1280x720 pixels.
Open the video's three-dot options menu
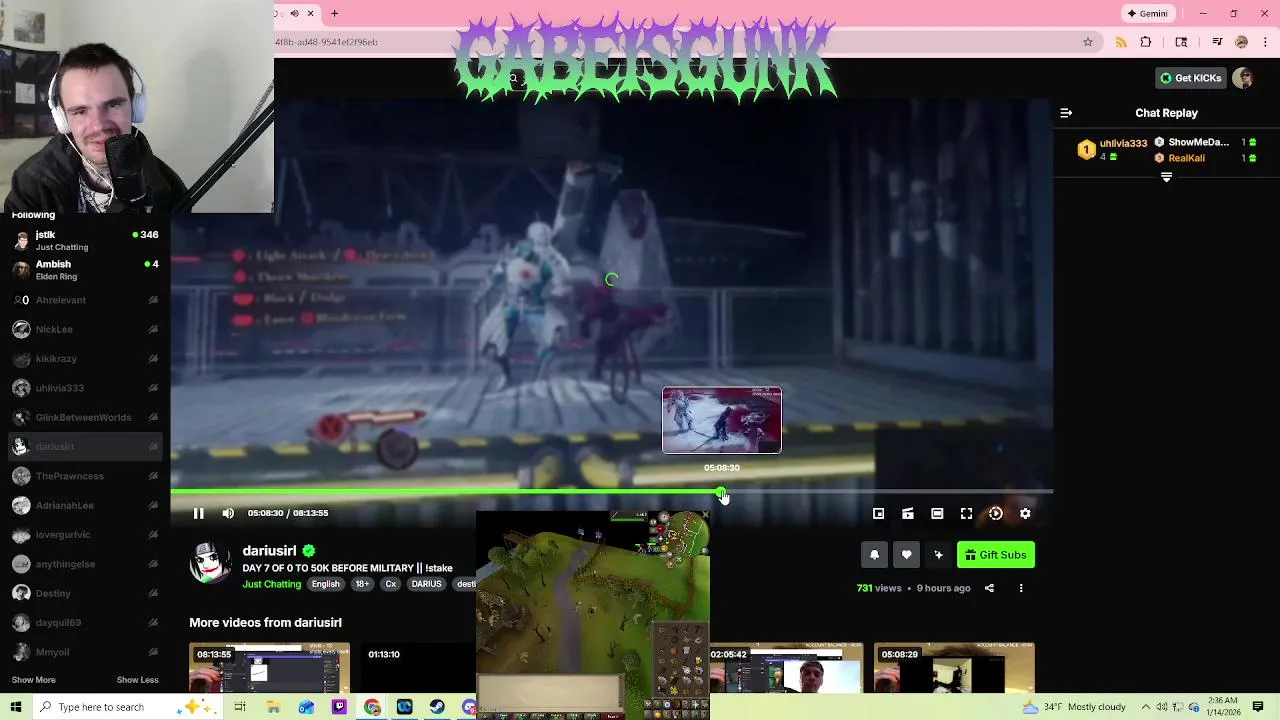pyautogui.click(x=1021, y=588)
